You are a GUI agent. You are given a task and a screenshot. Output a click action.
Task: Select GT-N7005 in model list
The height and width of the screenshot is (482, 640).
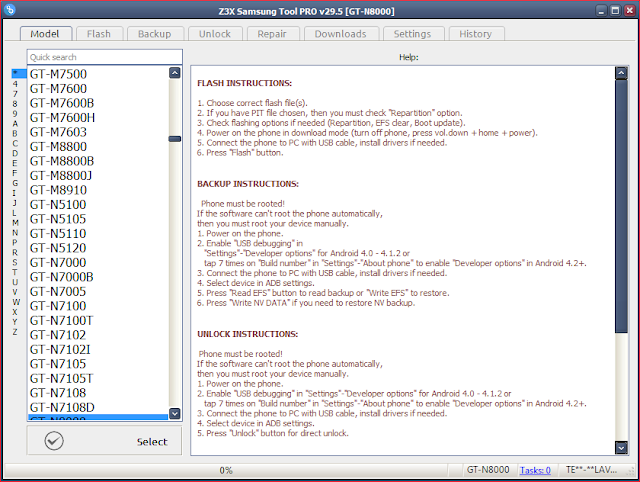(98, 291)
